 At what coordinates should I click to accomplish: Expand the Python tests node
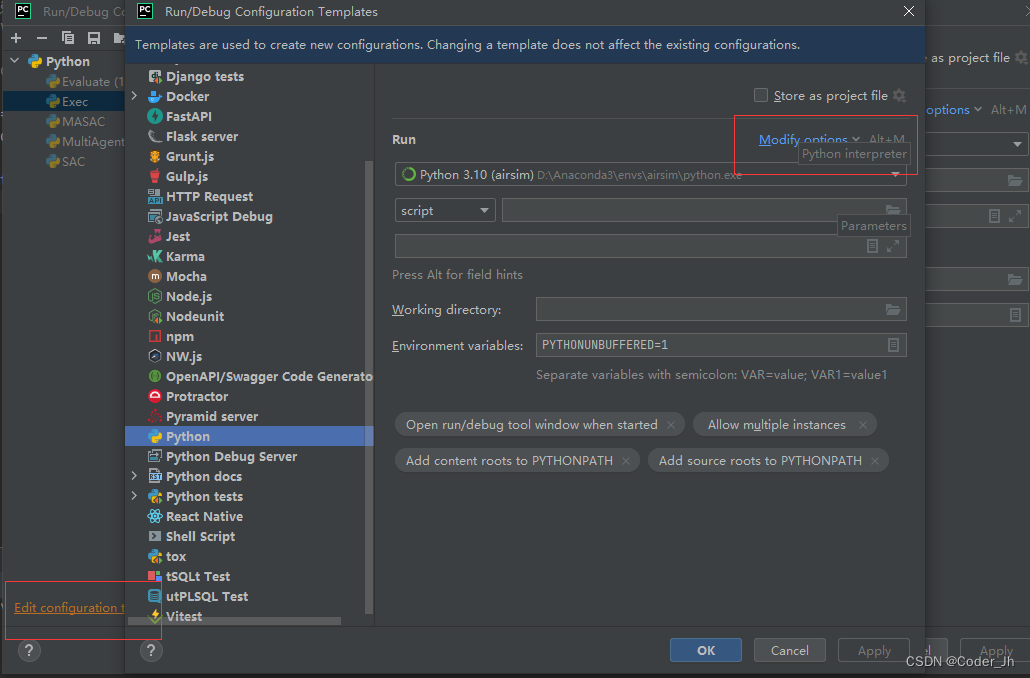pyautogui.click(x=135, y=496)
